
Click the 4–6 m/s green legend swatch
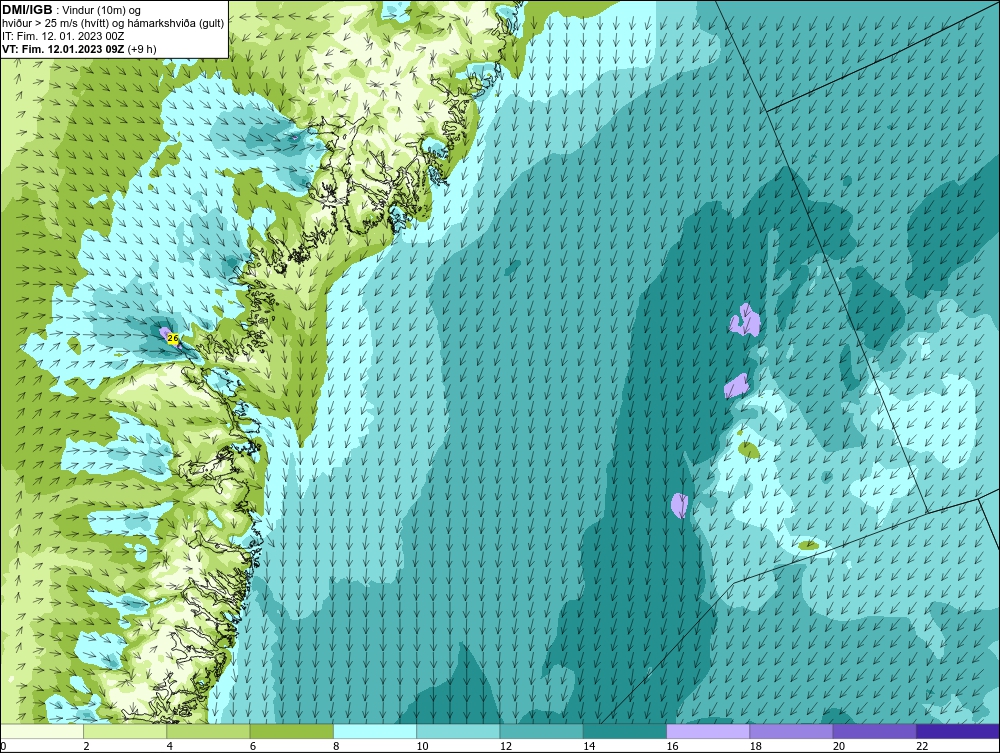[208, 731]
